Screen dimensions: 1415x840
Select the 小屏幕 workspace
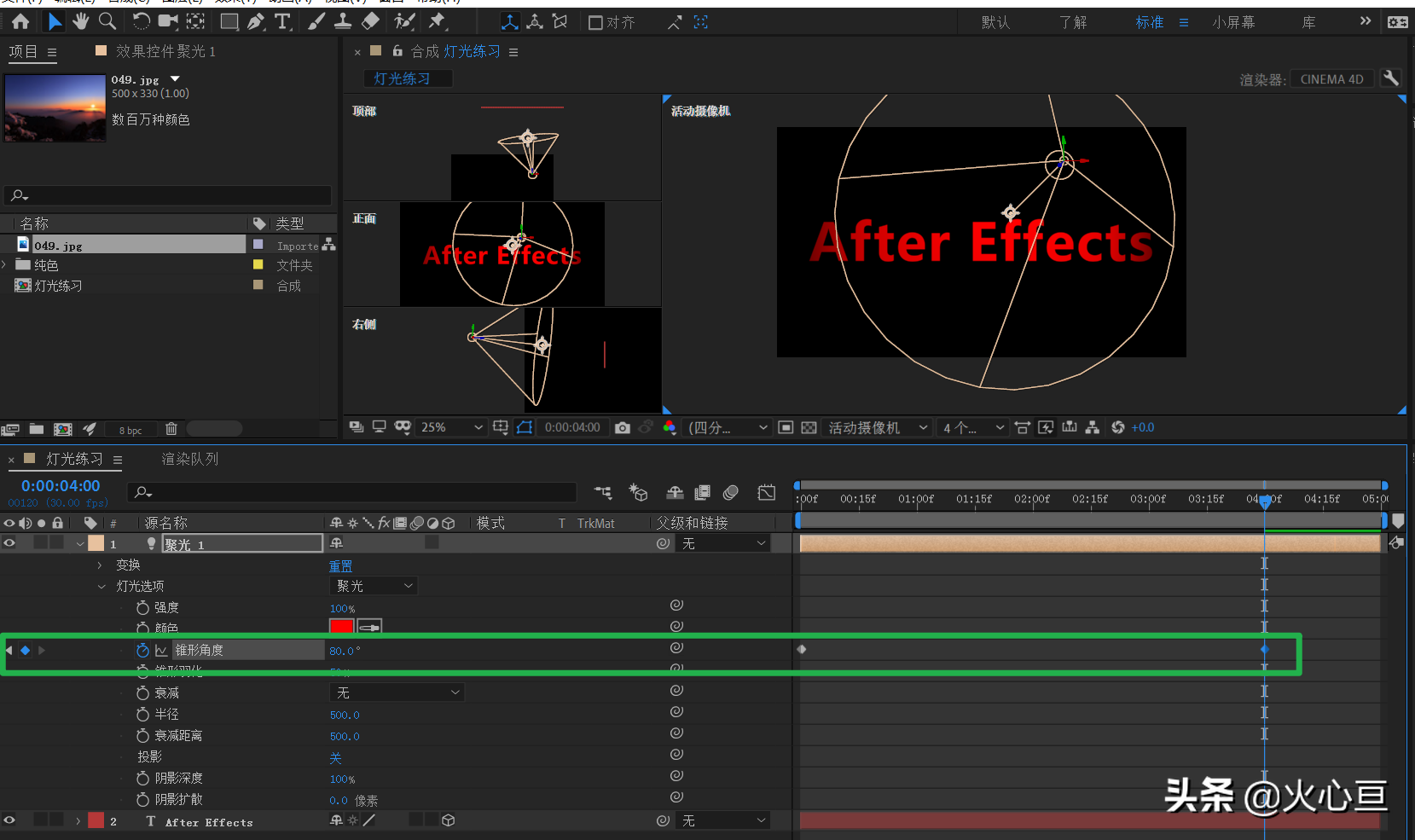(1233, 22)
